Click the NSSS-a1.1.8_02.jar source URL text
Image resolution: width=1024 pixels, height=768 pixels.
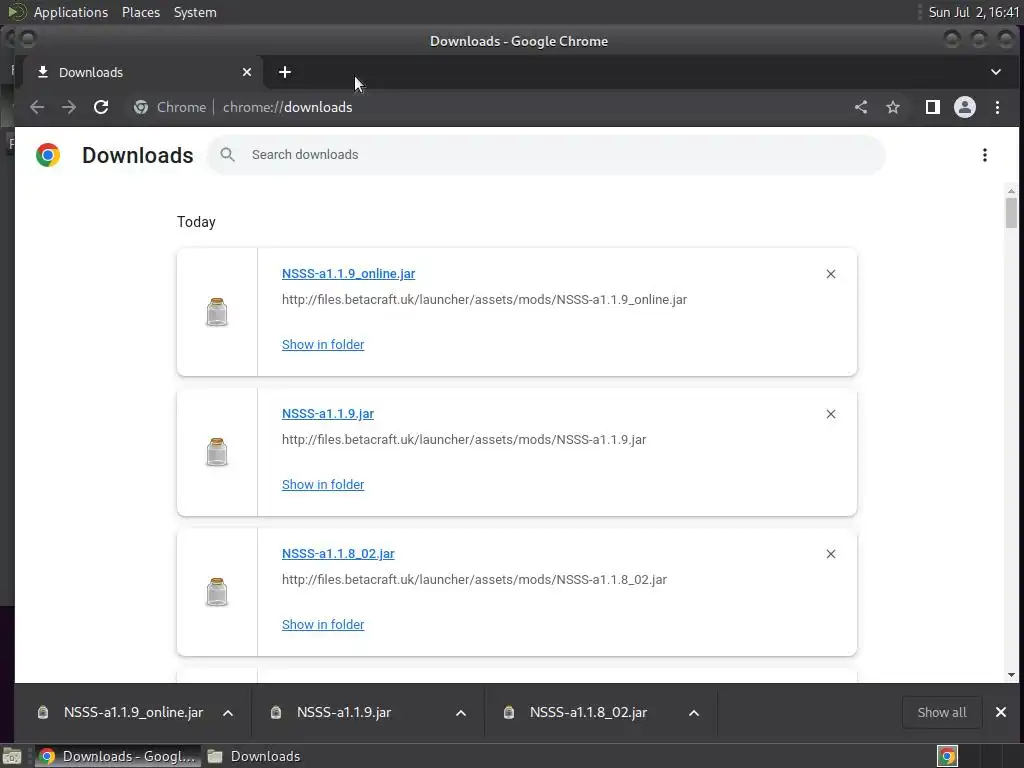474,580
